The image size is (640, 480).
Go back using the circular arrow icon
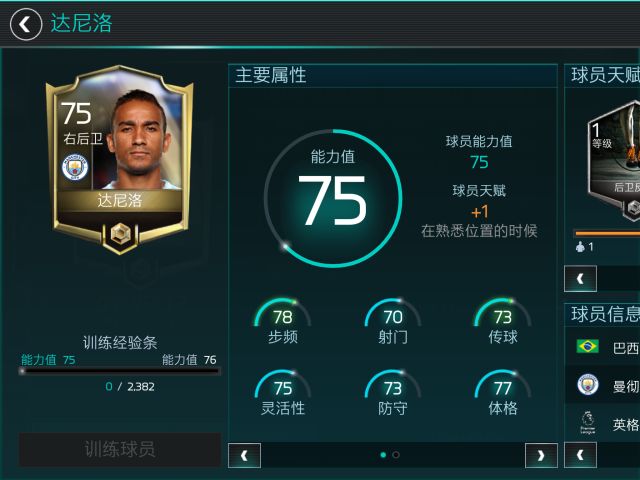click(26, 24)
